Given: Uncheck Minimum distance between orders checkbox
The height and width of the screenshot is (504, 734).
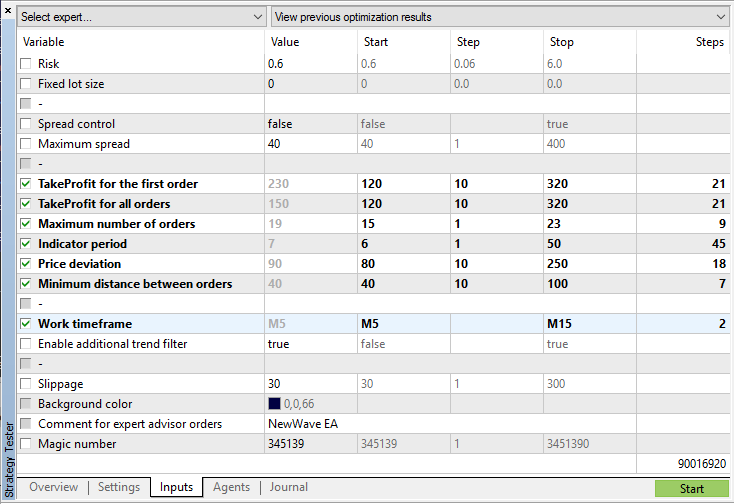Looking at the screenshot, I should (x=26, y=284).
